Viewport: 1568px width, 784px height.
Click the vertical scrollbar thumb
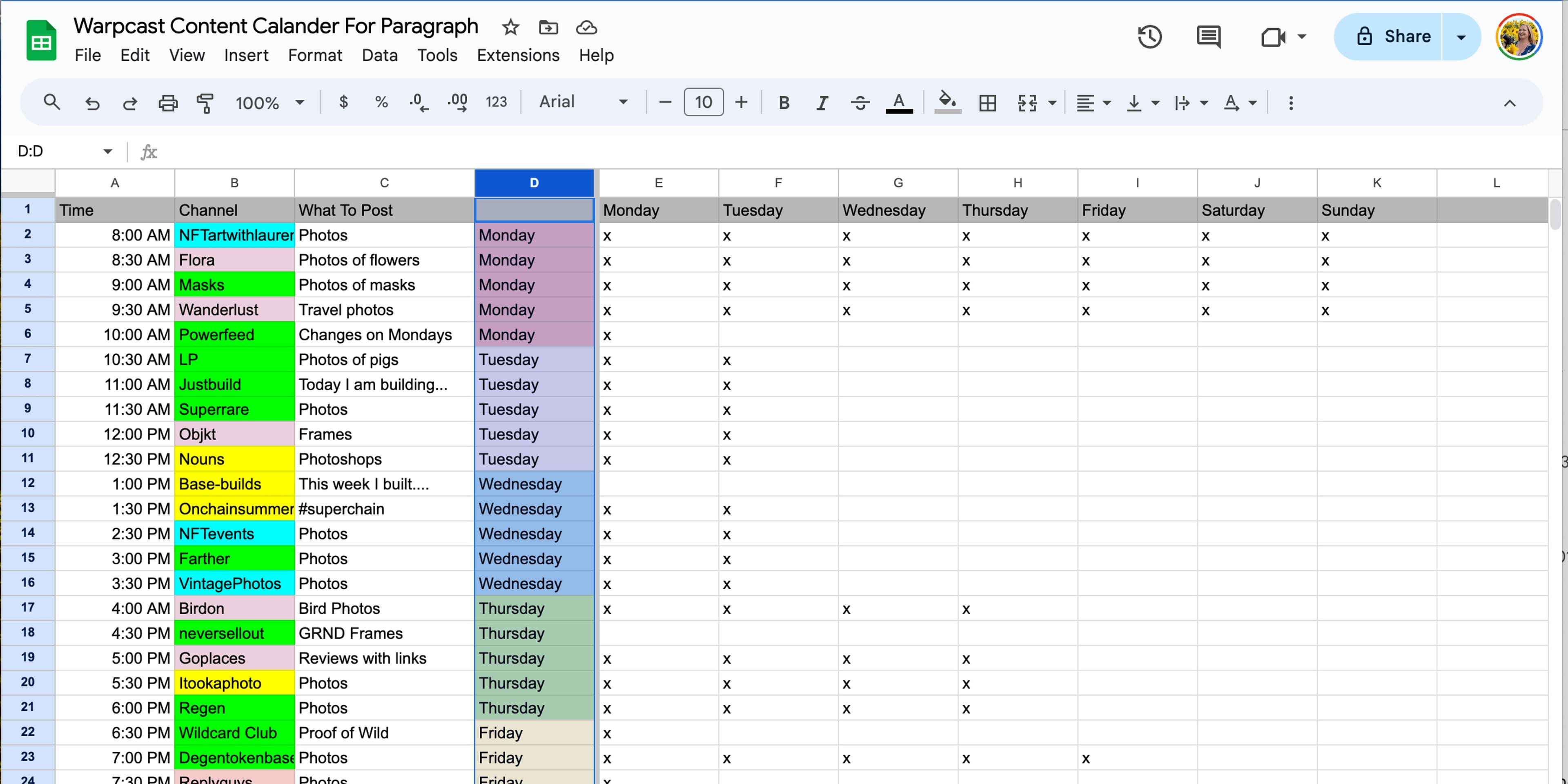pos(1555,214)
